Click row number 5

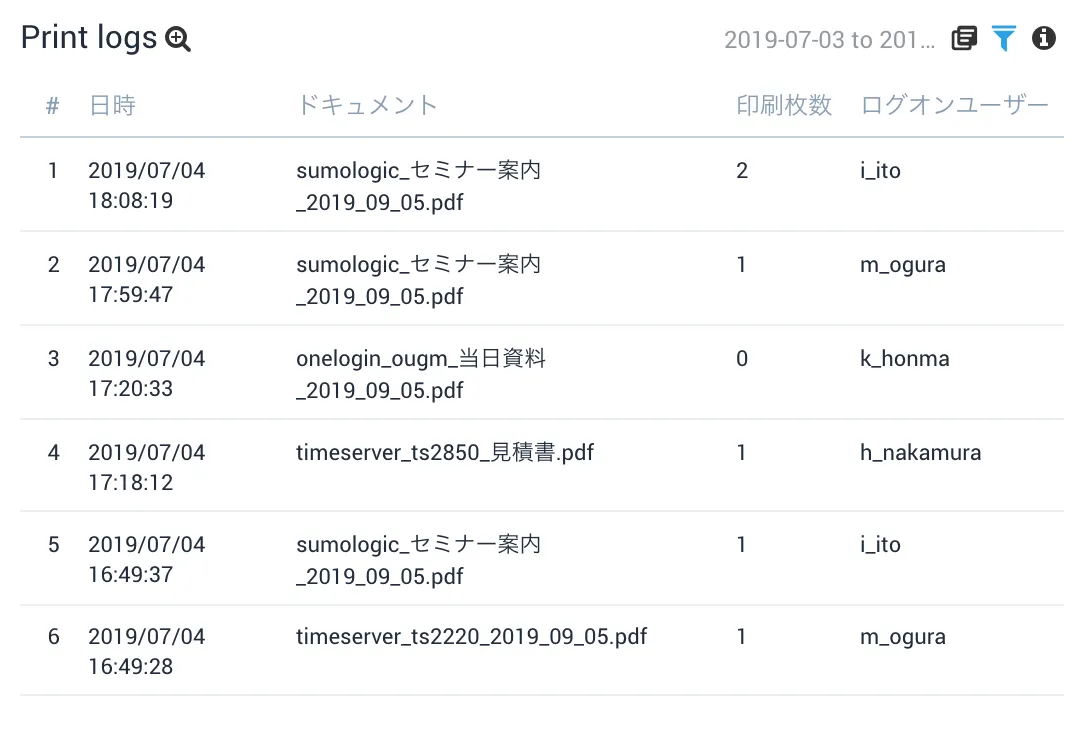pyautogui.click(x=53, y=545)
